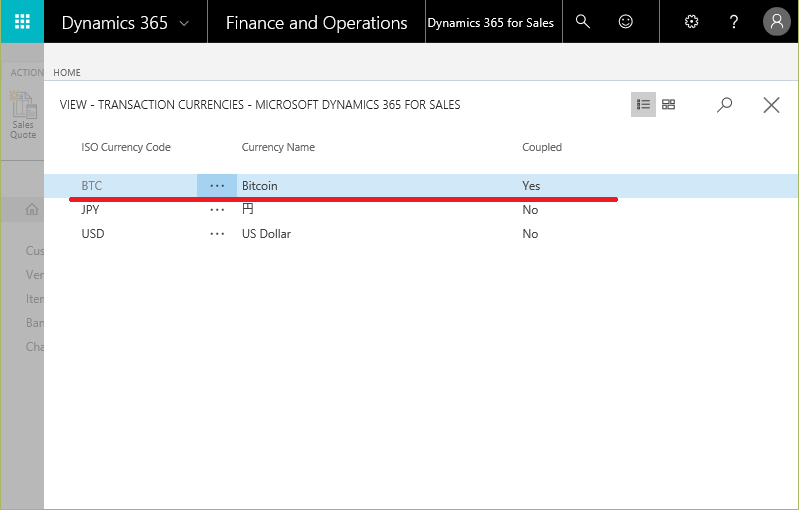Open the search magnifier in top bar
This screenshot has height=510, width=799.
click(x=582, y=21)
